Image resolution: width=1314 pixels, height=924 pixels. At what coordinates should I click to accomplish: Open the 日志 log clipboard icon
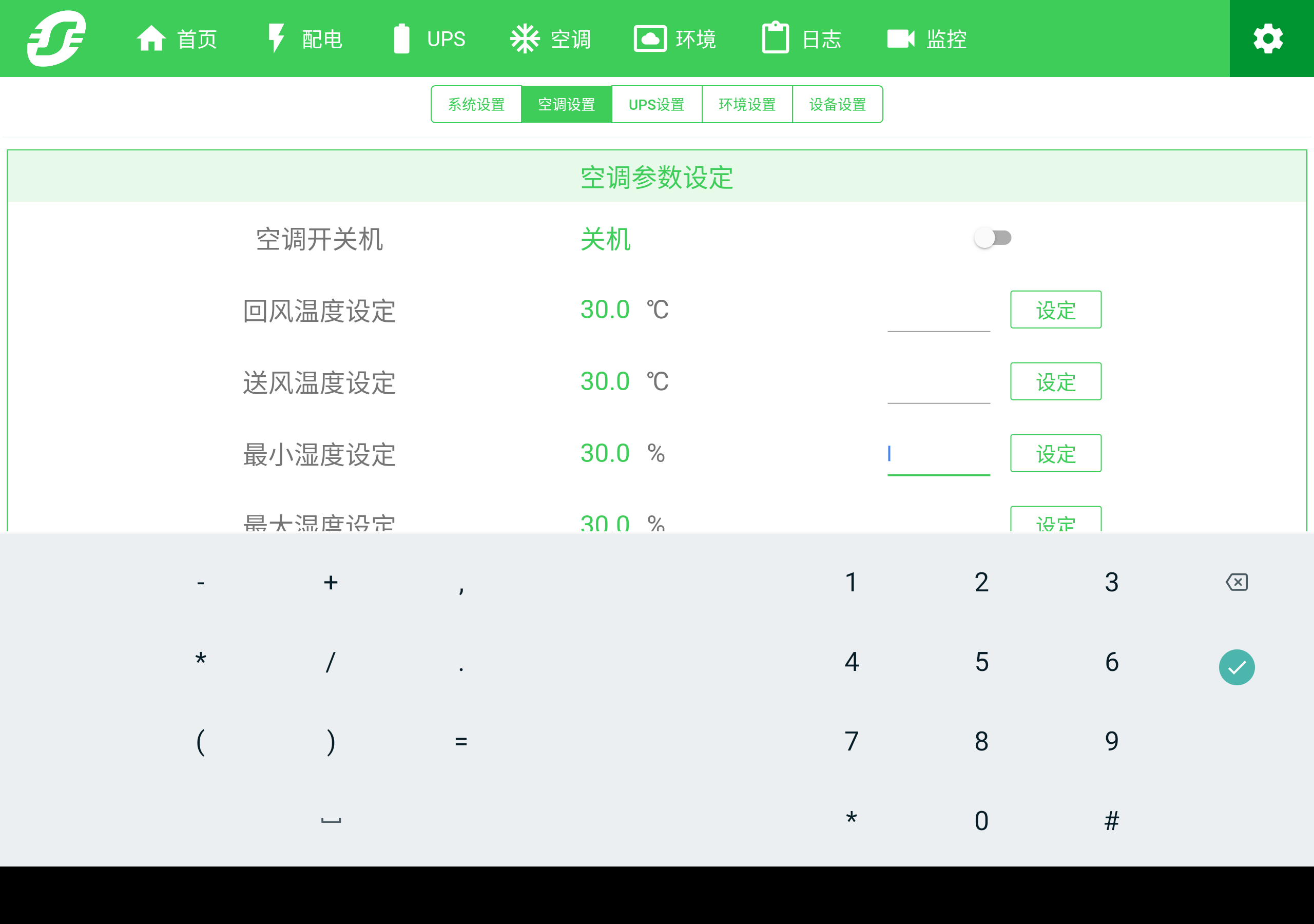click(776, 38)
